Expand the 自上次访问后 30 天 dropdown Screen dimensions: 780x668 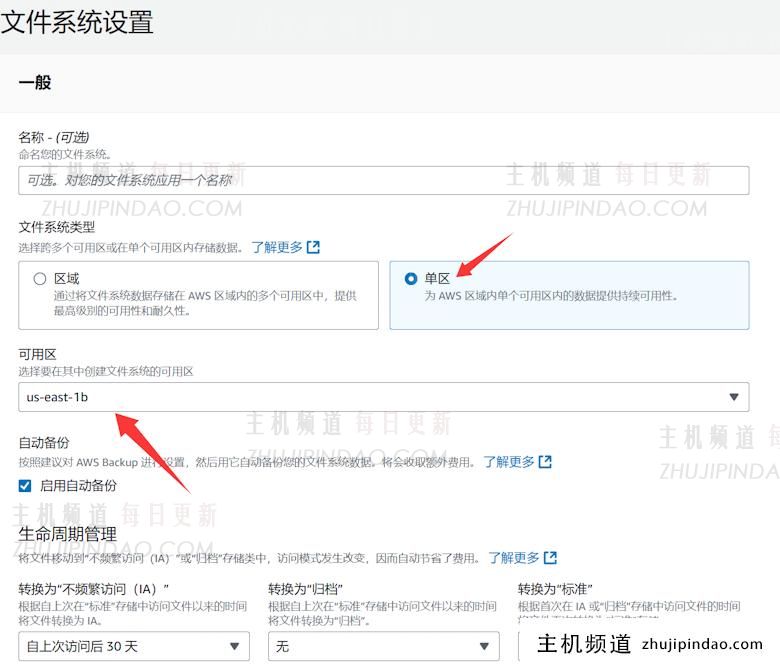[x=133, y=646]
